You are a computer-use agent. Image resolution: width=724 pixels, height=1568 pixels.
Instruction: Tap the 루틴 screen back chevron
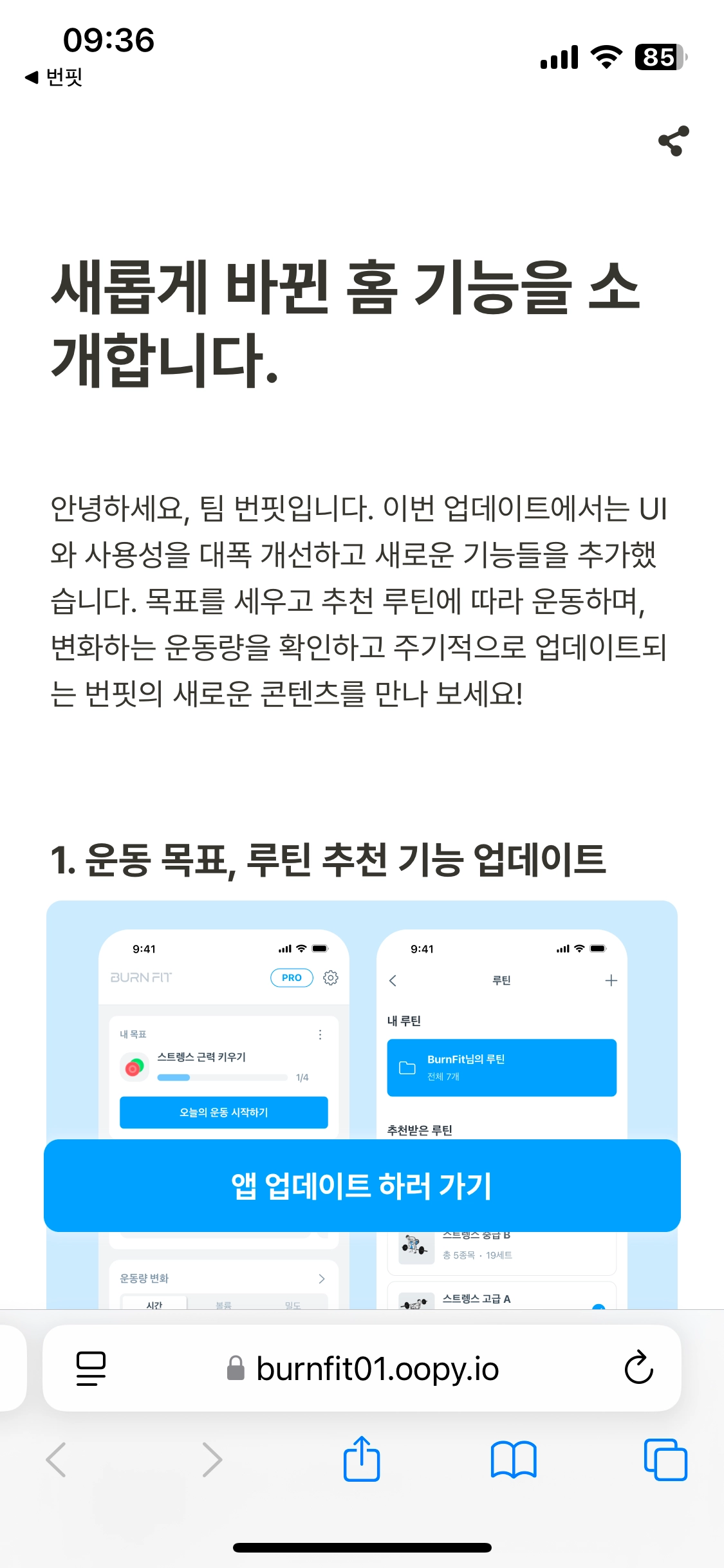pyautogui.click(x=393, y=980)
